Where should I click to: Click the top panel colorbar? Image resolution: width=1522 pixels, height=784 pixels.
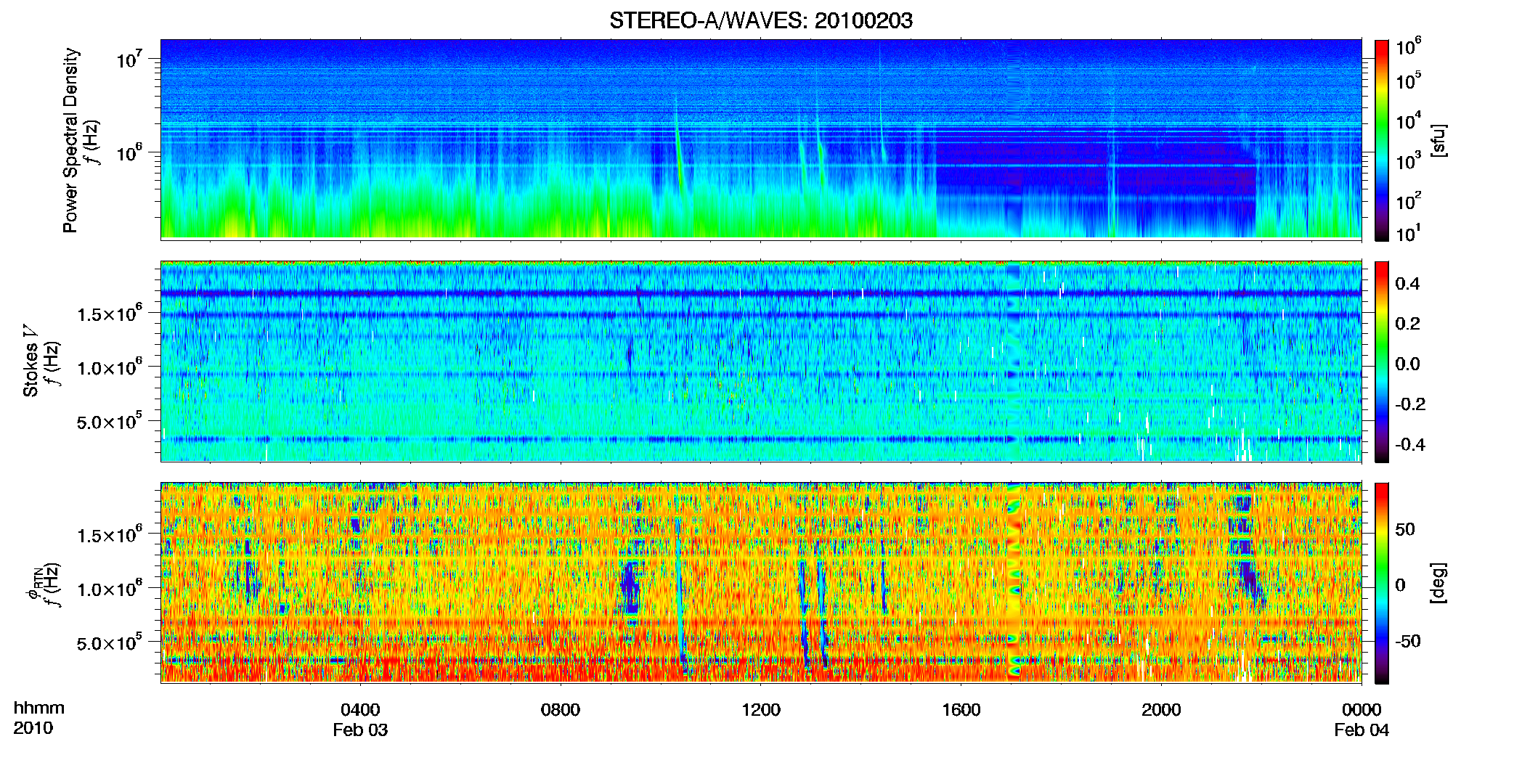click(1382, 140)
